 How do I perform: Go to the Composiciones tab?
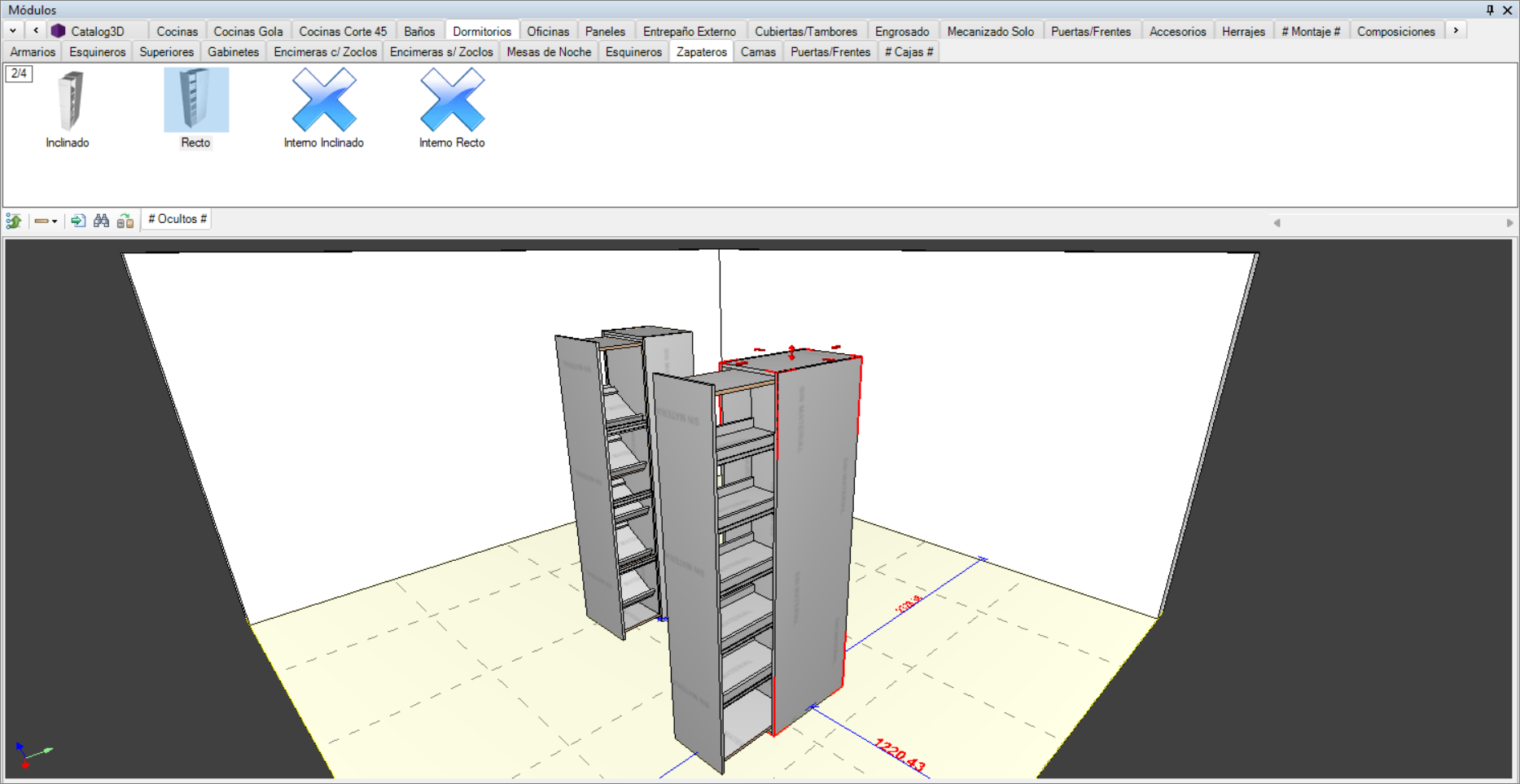tap(1396, 31)
